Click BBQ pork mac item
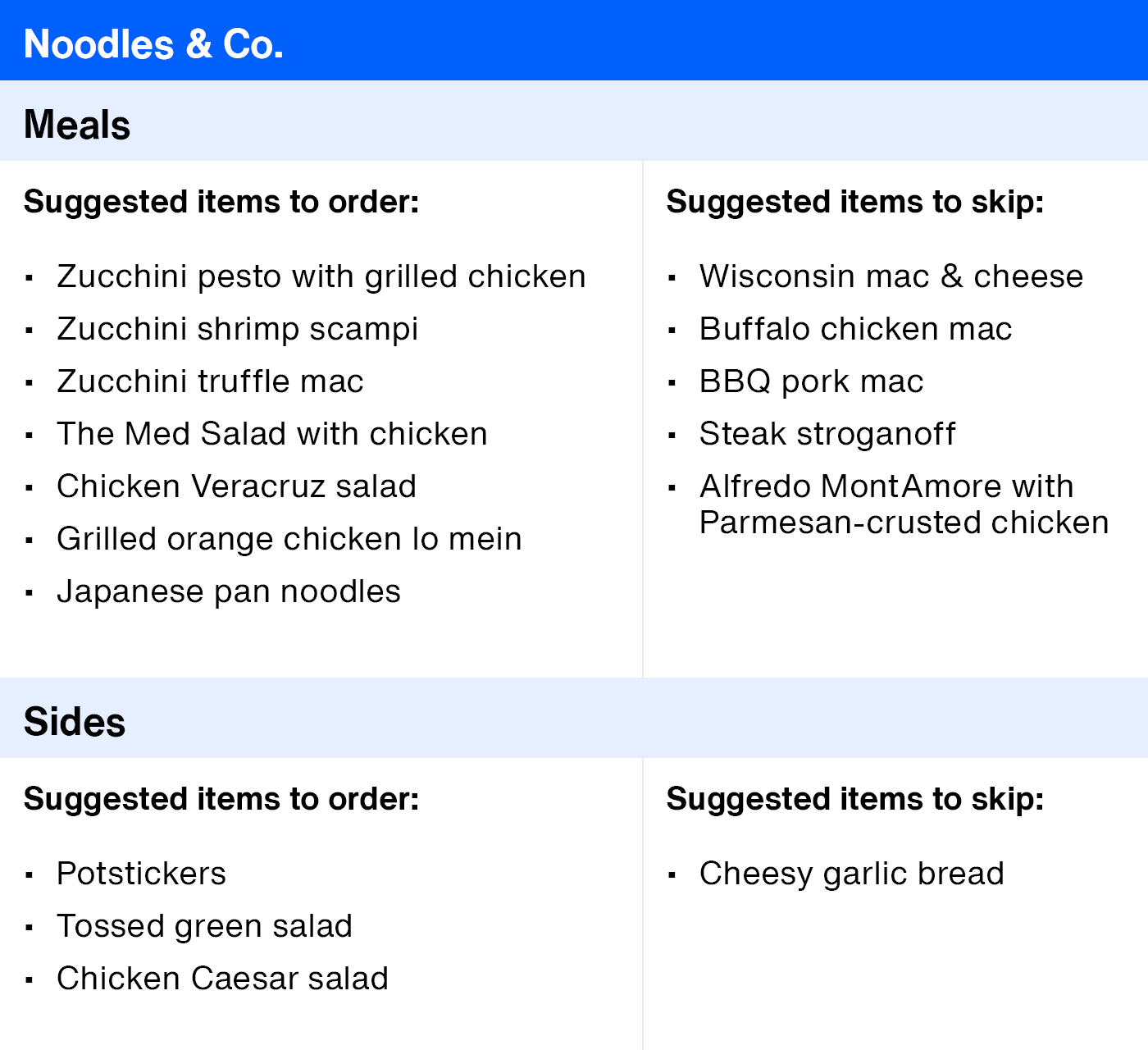The image size is (1148, 1050). (812, 382)
